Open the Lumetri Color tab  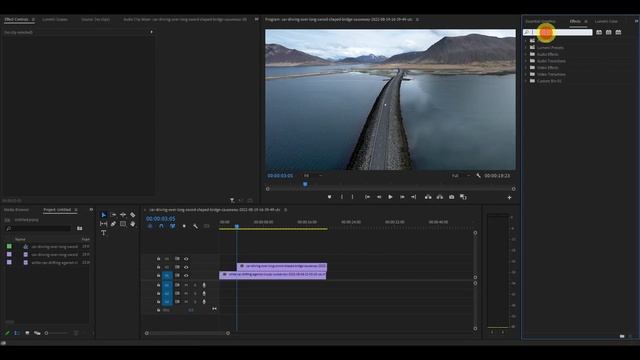[x=606, y=21]
